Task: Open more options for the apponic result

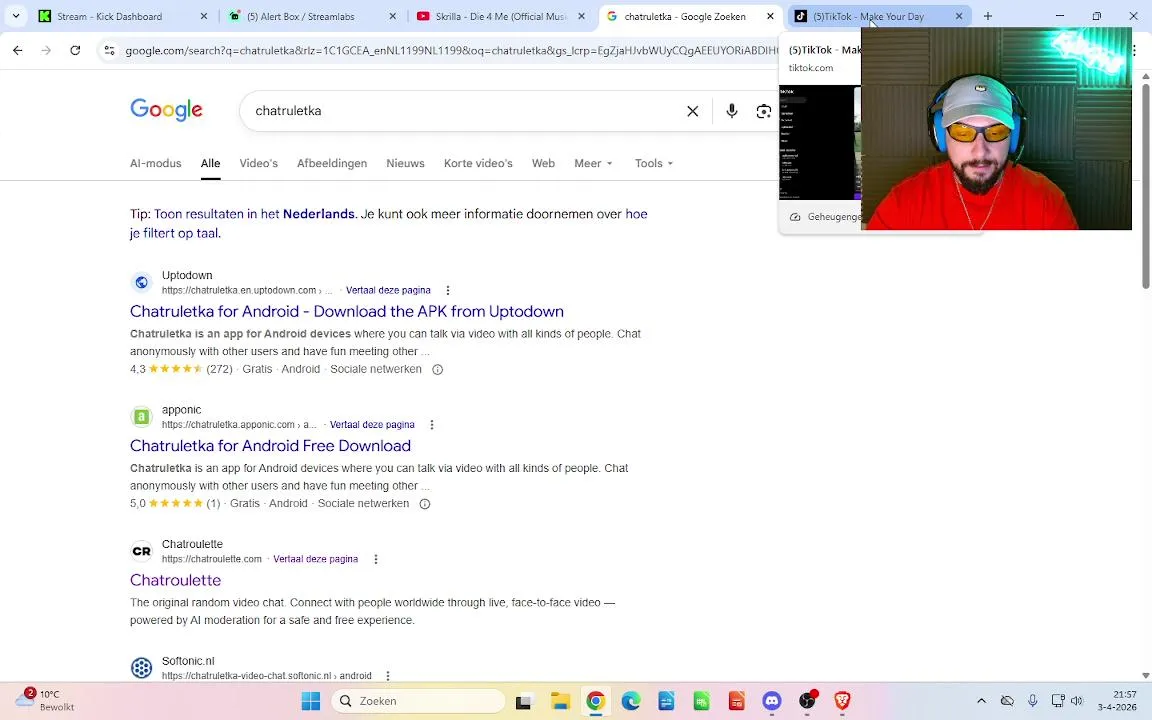Action: 432,425
